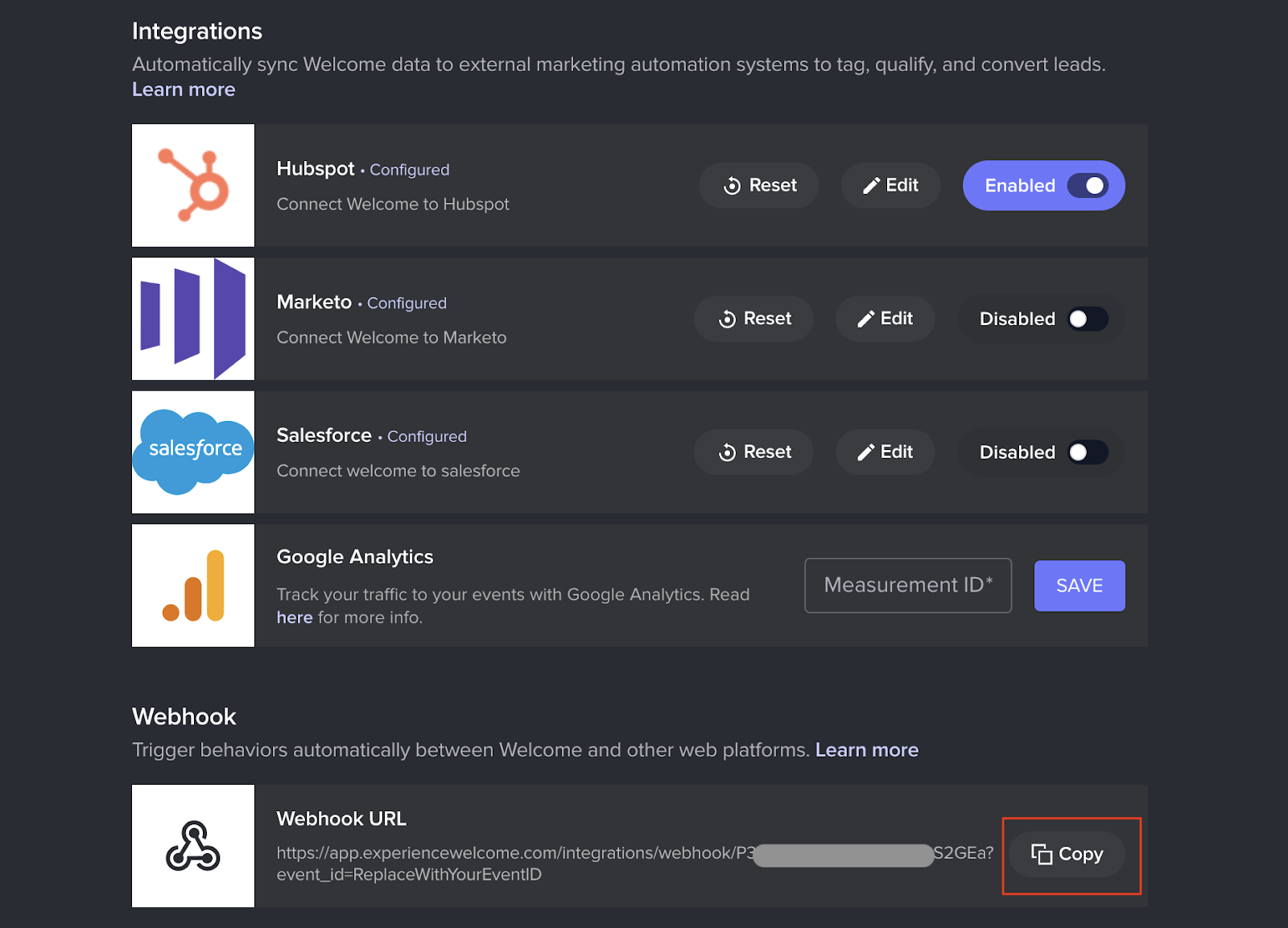Screen dimensions: 1288x928
Task: Edit the Salesforce integration
Action: point(885,452)
